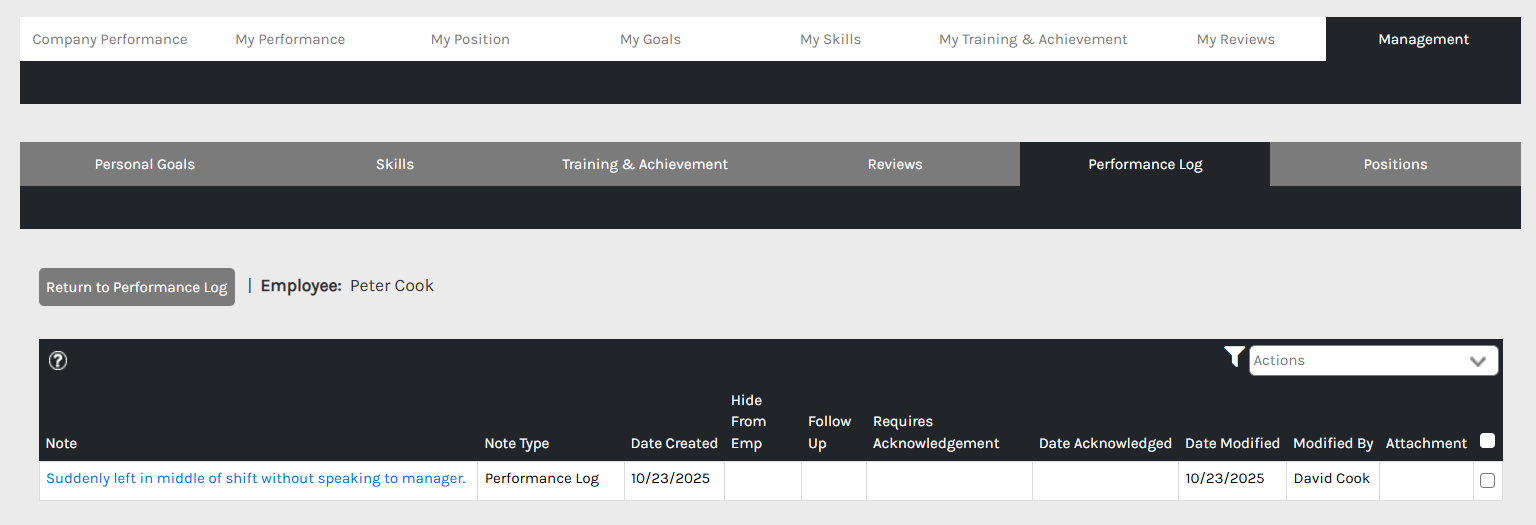This screenshot has height=525, width=1536.
Task: Switch to the Skills sub-tab
Action: pyautogui.click(x=395, y=164)
